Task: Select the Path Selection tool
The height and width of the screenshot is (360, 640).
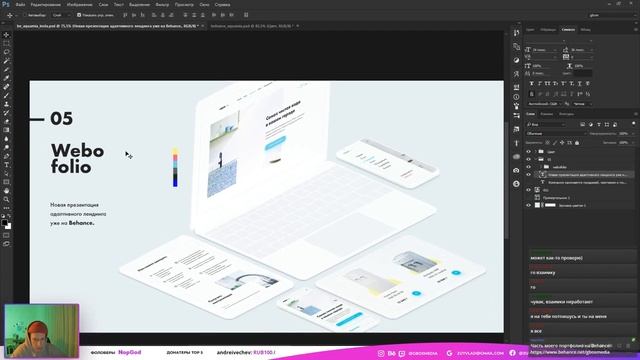Action: (6, 173)
